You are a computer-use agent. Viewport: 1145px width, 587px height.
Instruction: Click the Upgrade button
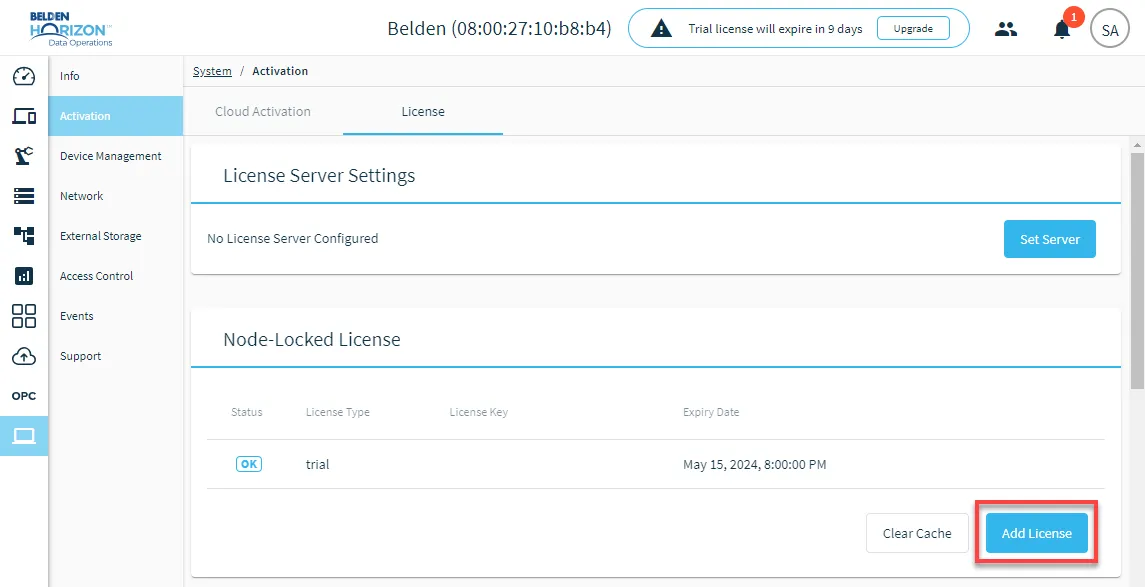[913, 29]
